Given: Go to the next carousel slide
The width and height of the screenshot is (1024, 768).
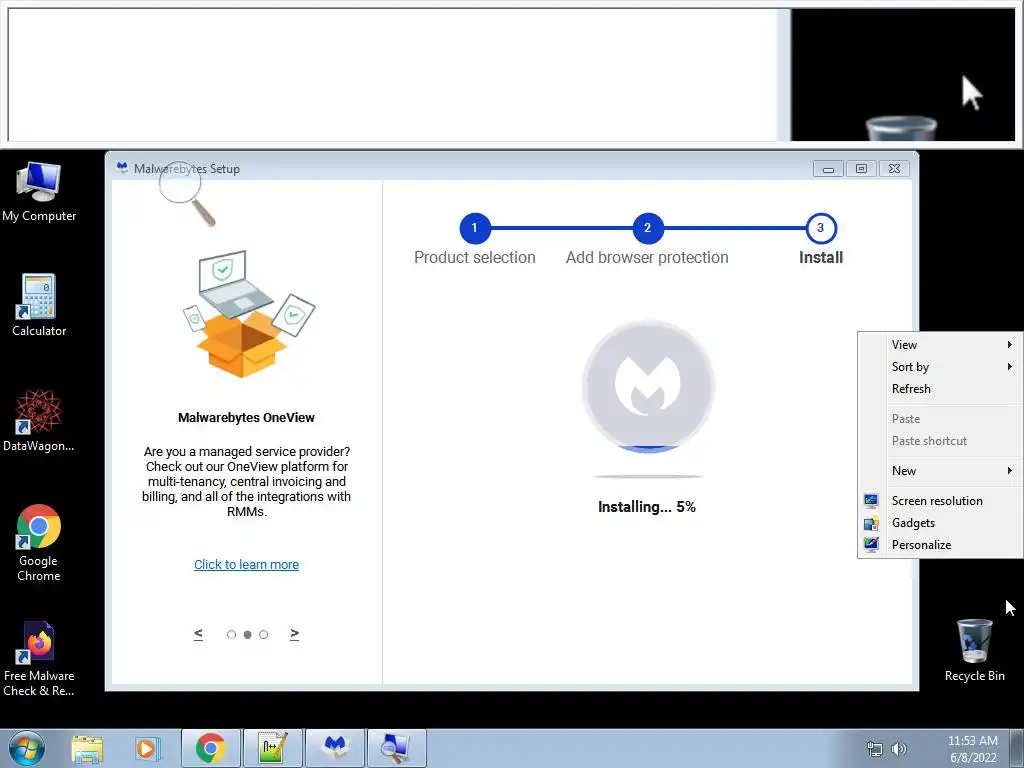Looking at the screenshot, I should (x=295, y=633).
